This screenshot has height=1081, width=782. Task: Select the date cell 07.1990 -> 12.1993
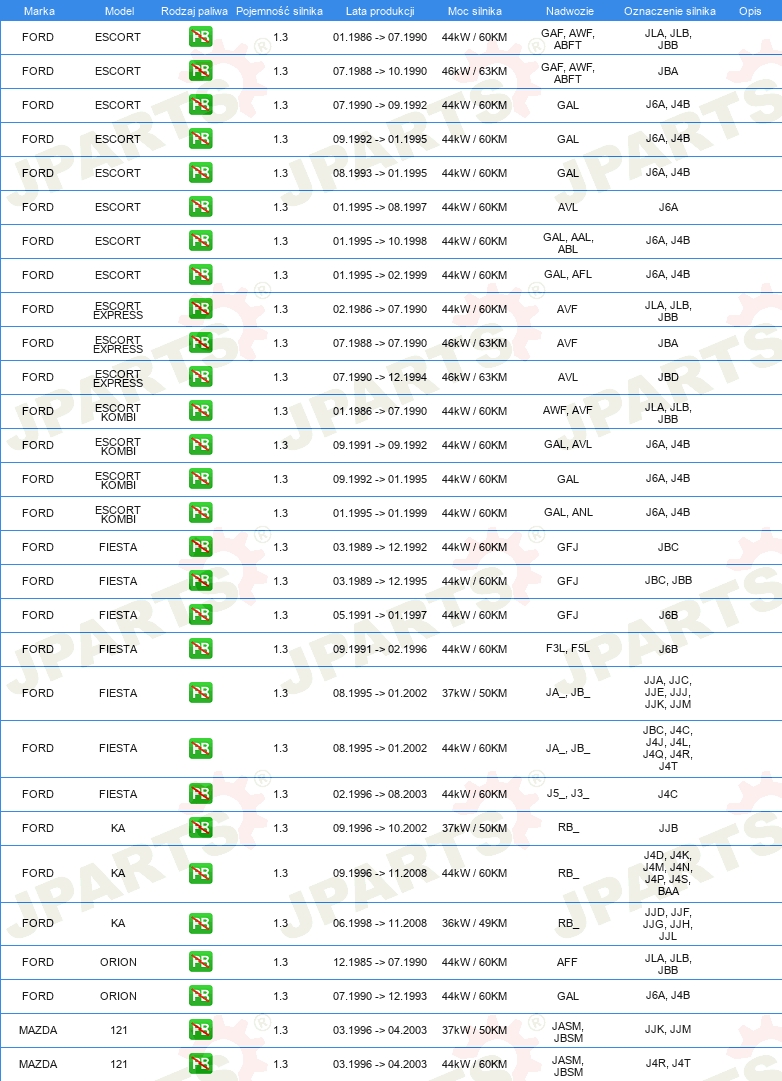click(x=380, y=996)
